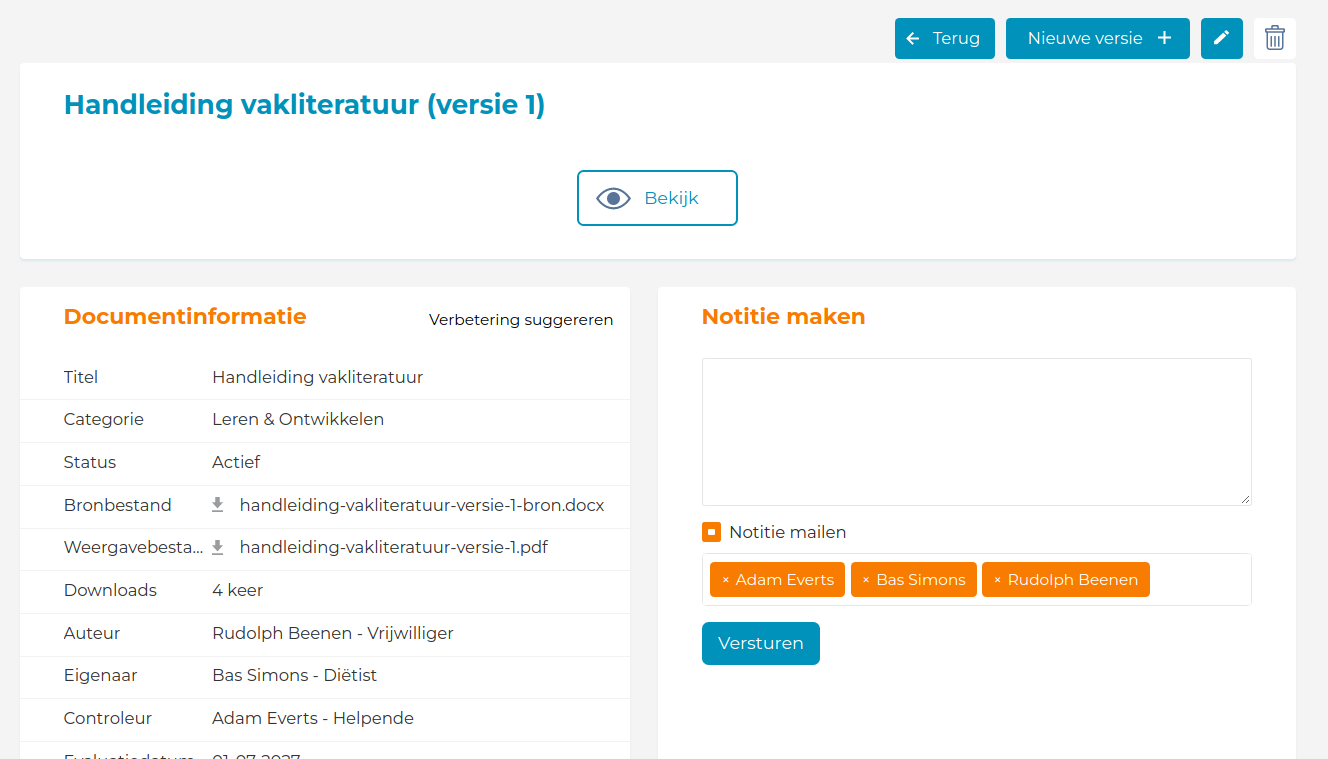Go back with the Terug button
This screenshot has width=1328, height=759.
(944, 38)
